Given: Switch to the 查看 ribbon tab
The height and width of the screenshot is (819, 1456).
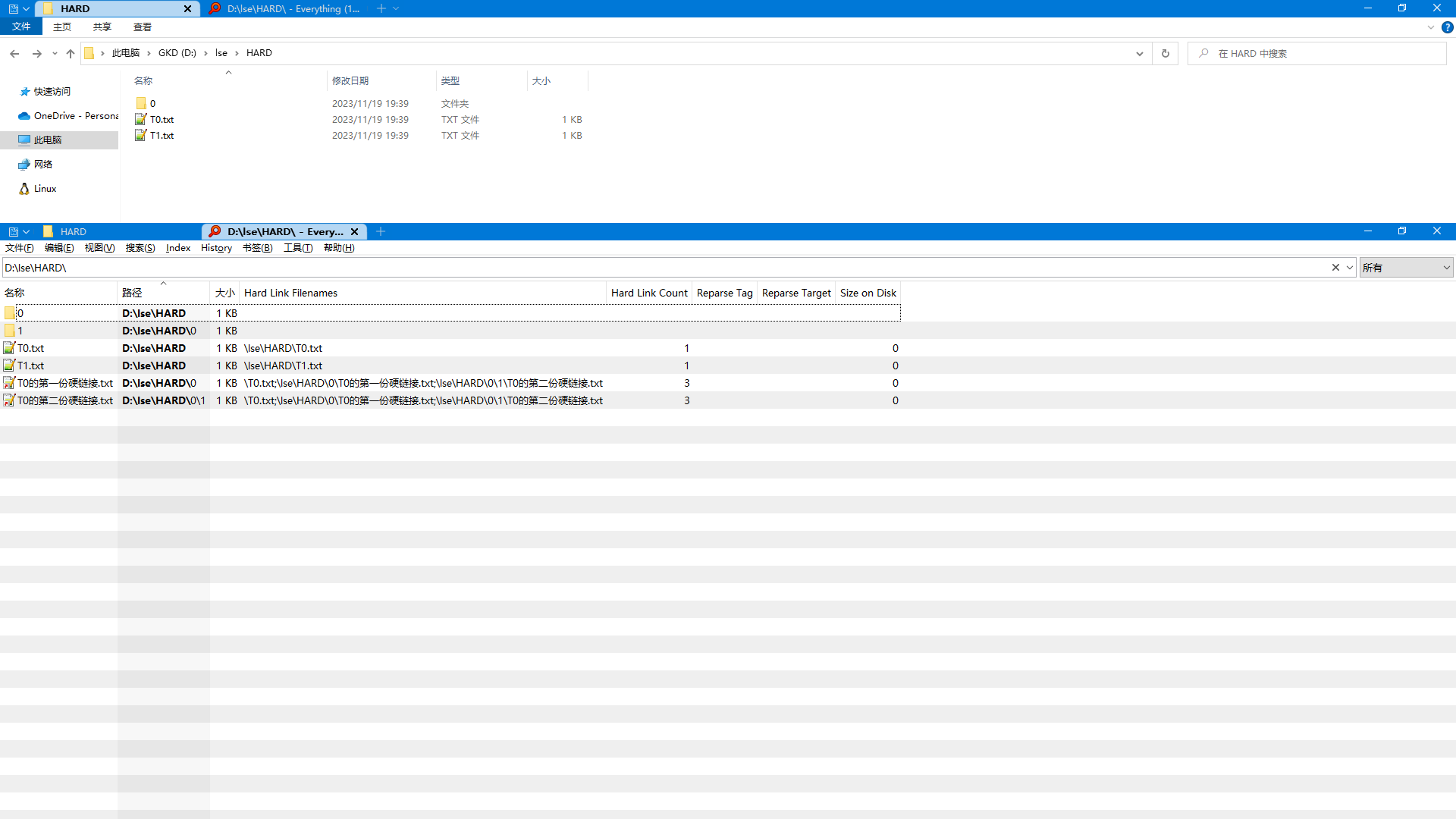Looking at the screenshot, I should click(x=142, y=27).
